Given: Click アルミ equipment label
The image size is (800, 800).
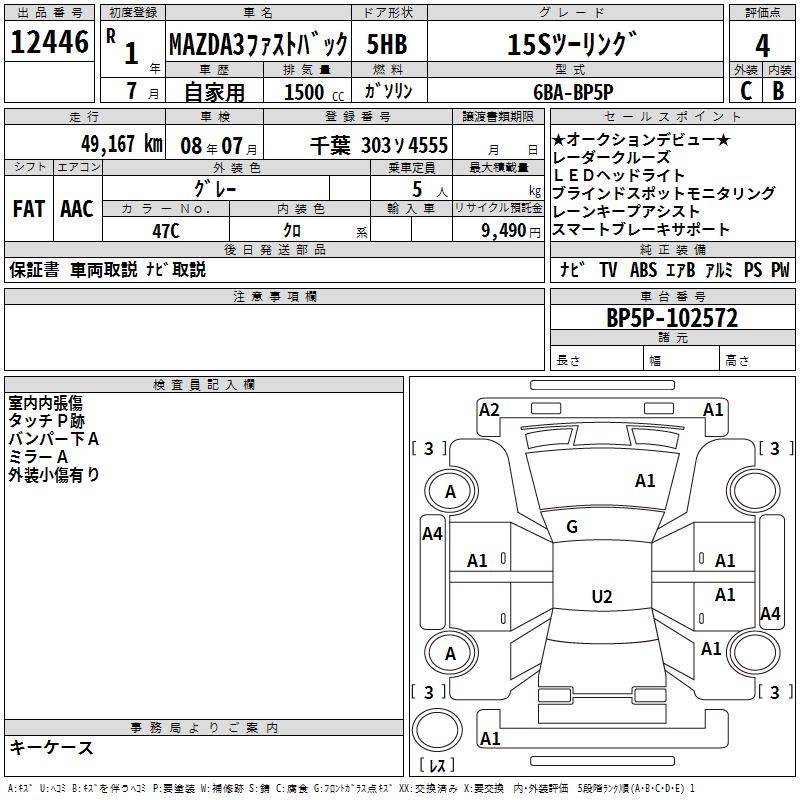Looking at the screenshot, I should 719,269.
